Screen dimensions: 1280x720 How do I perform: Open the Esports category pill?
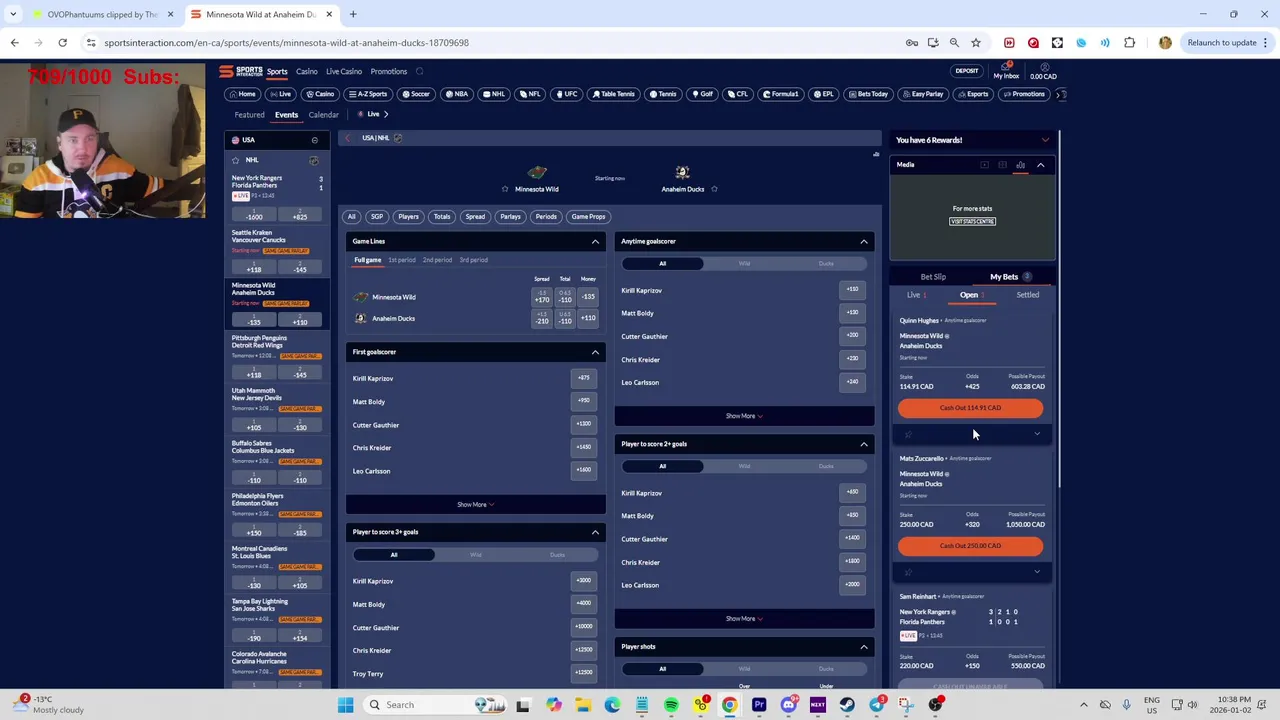[972, 94]
